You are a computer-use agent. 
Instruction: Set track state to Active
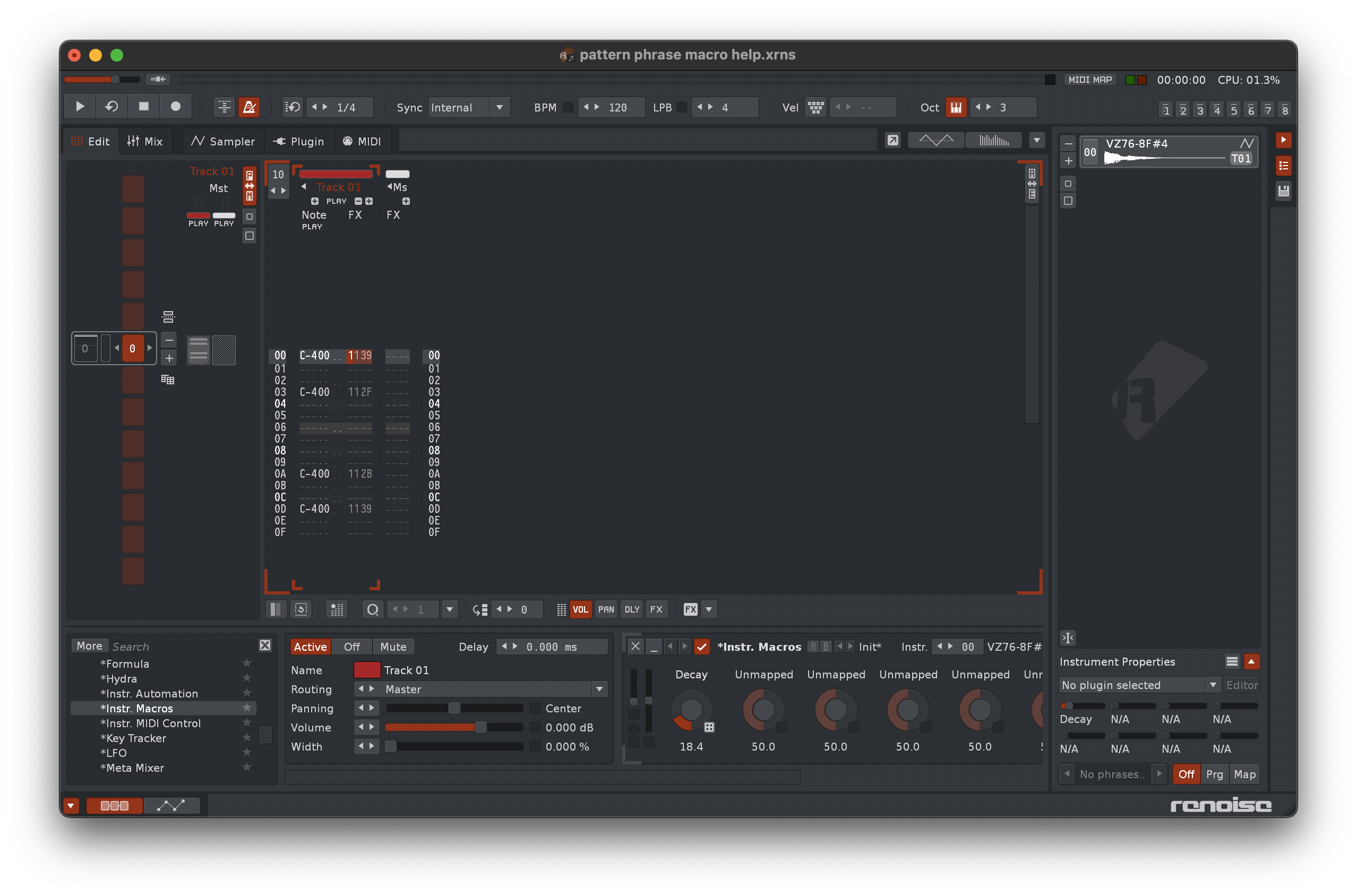(x=310, y=647)
